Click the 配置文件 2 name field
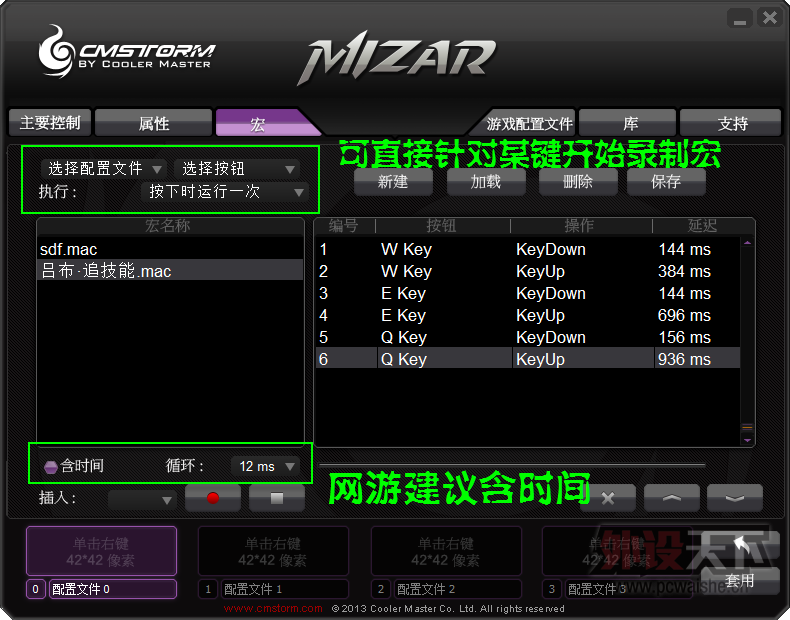 (458, 589)
